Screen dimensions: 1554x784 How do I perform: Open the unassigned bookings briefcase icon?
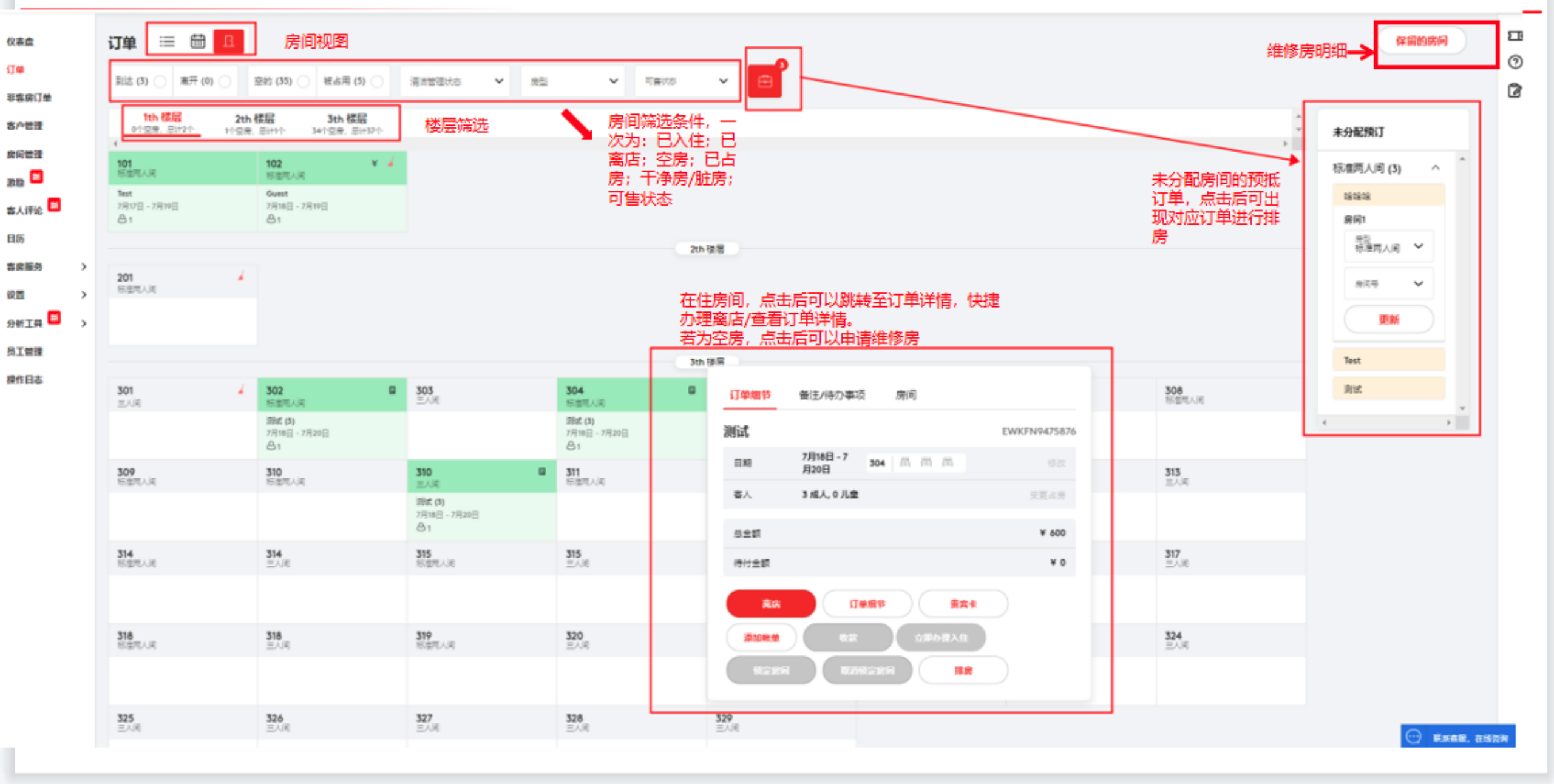[765, 81]
